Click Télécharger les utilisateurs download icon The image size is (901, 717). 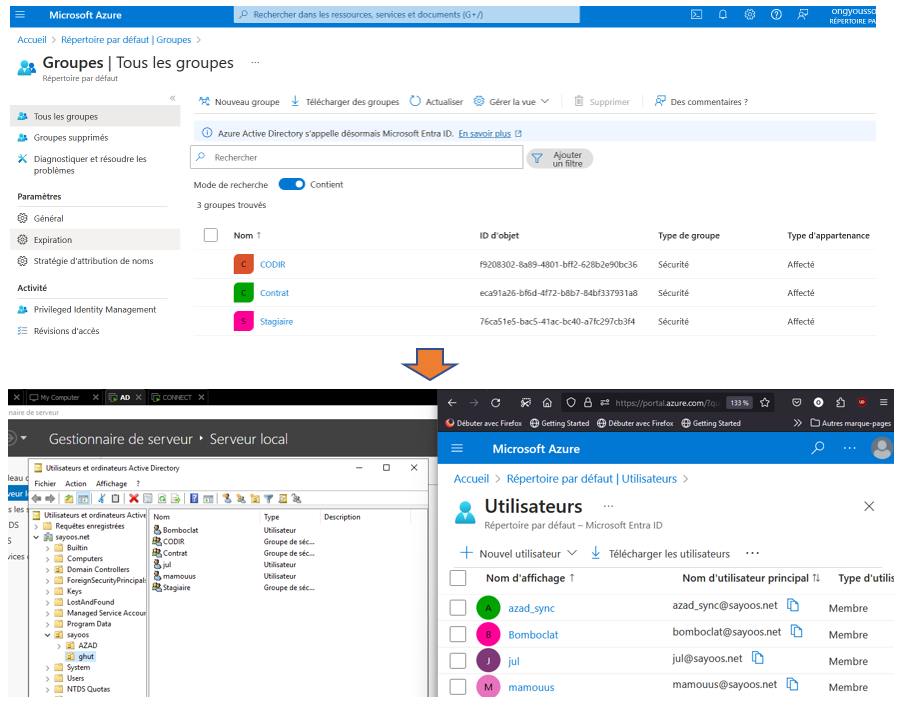(x=596, y=553)
